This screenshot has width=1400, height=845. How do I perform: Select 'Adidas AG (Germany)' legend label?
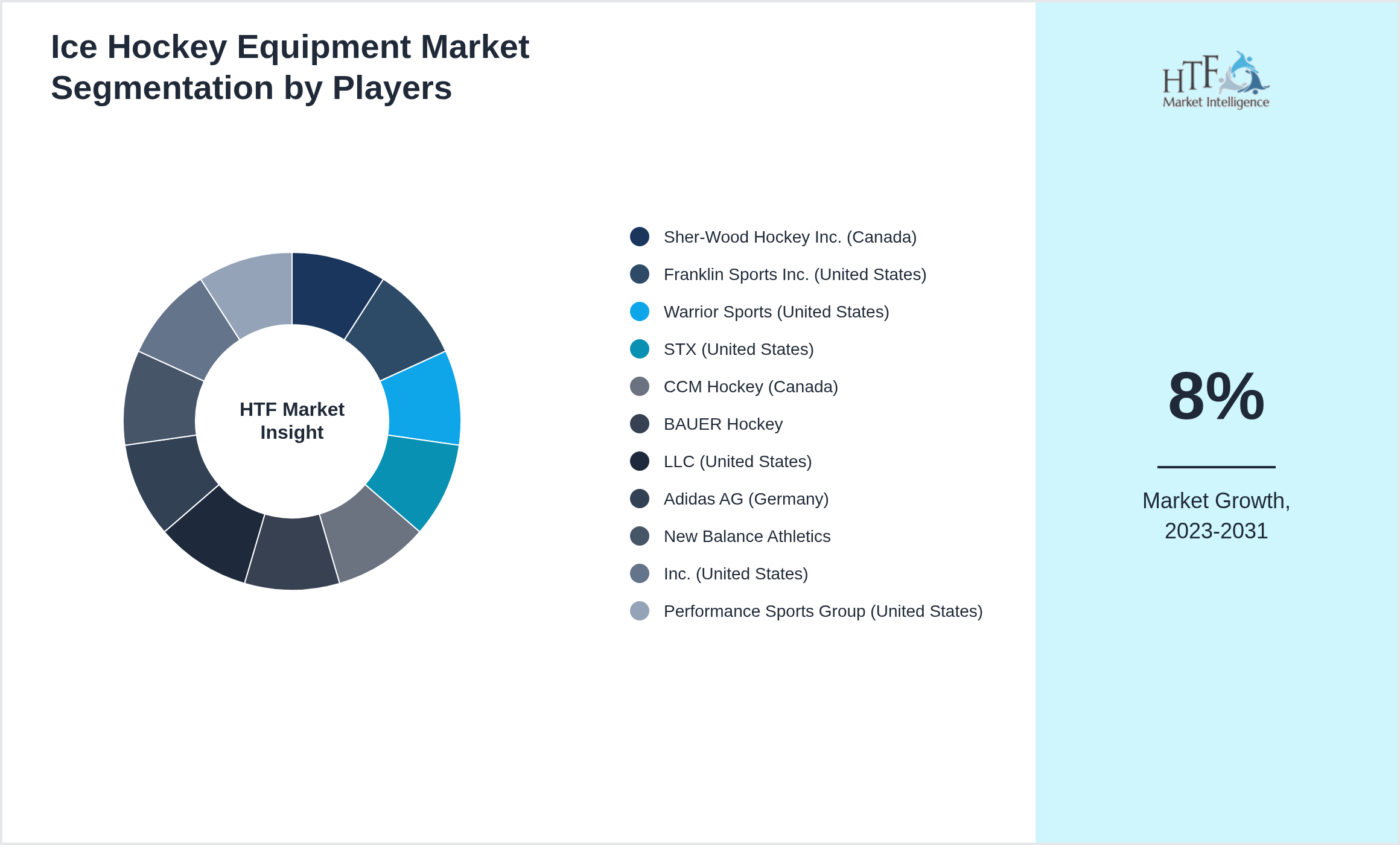746,499
